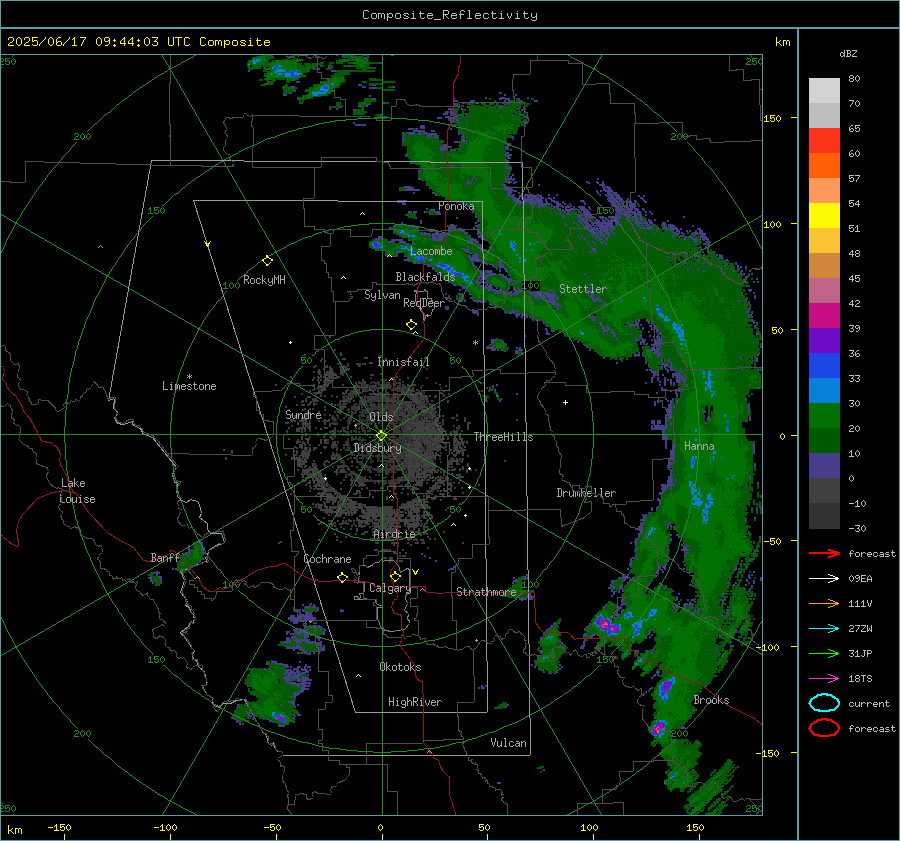The image size is (900, 841).
Task: Click the Brooks city label
Action: click(x=711, y=700)
